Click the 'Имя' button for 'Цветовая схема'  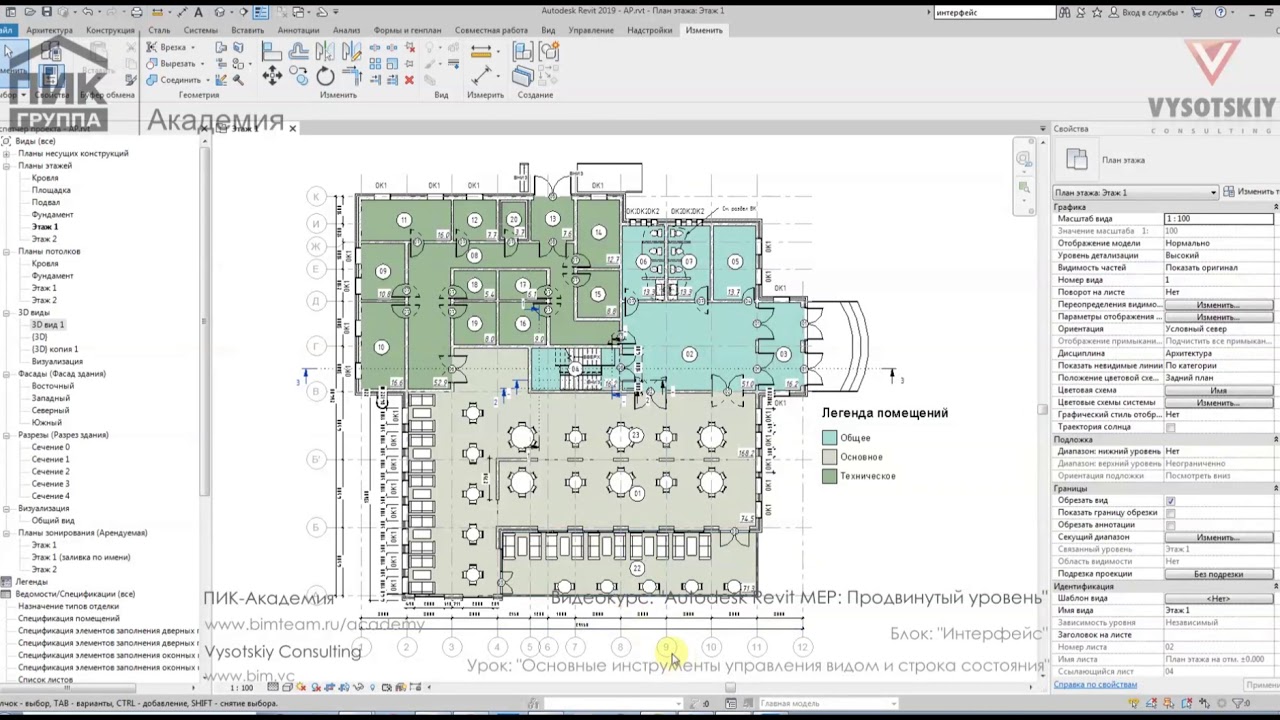(x=1218, y=390)
